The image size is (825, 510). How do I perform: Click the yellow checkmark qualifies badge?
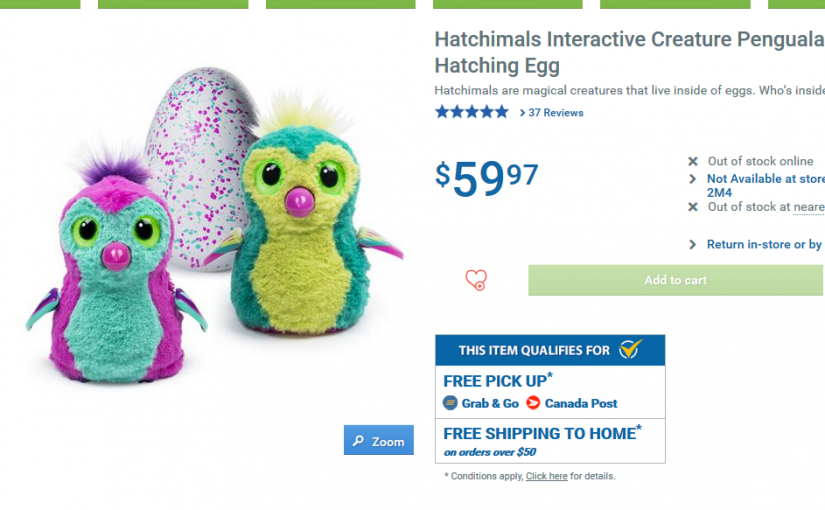coord(629,350)
